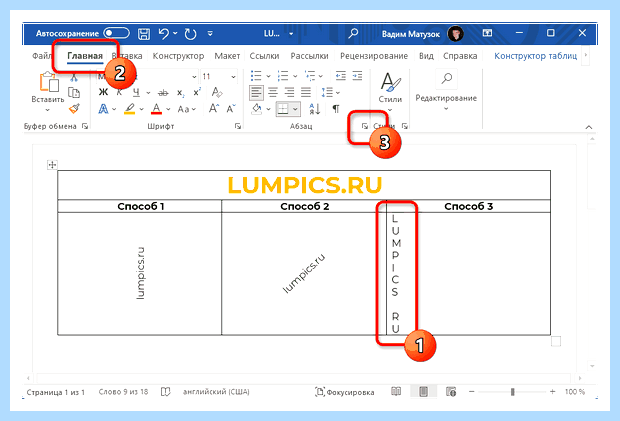Image resolution: width=620 pixels, height=421 pixels.
Task: Toggle underline Ч formatting
Action: click(136, 92)
